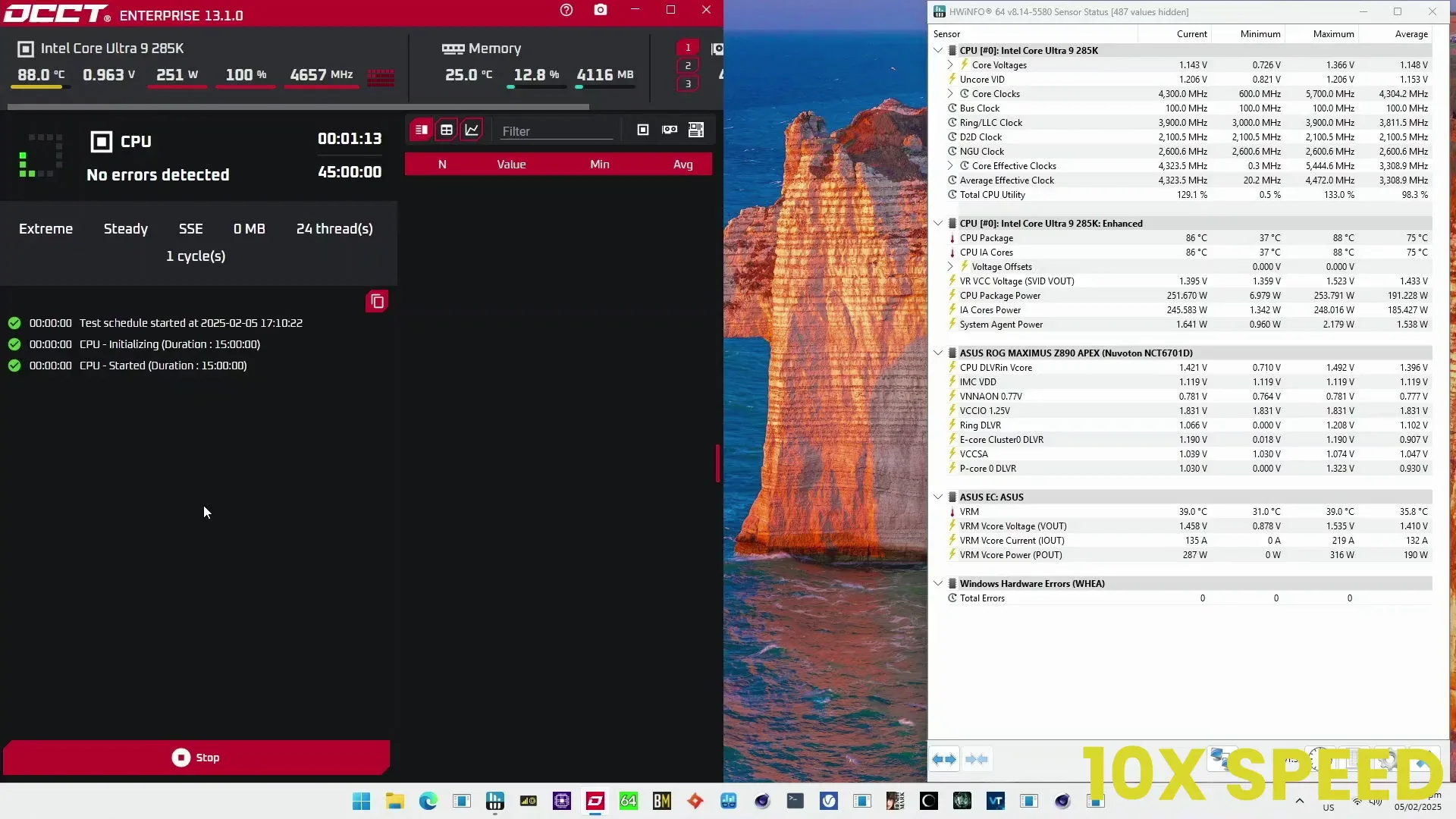Expand the Core Voltages row
This screenshot has height=819, width=1456.
click(950, 65)
